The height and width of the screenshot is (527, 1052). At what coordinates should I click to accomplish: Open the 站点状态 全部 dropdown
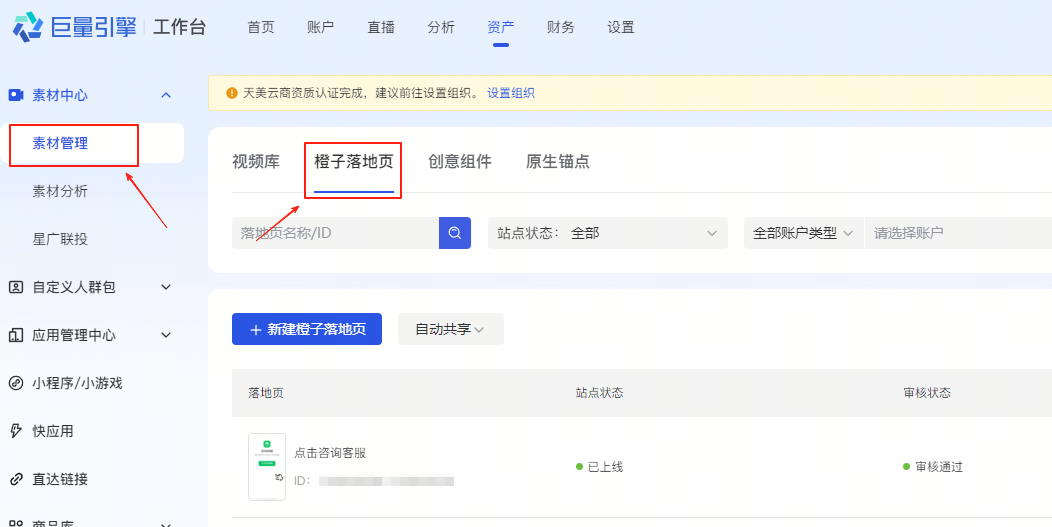tap(608, 233)
